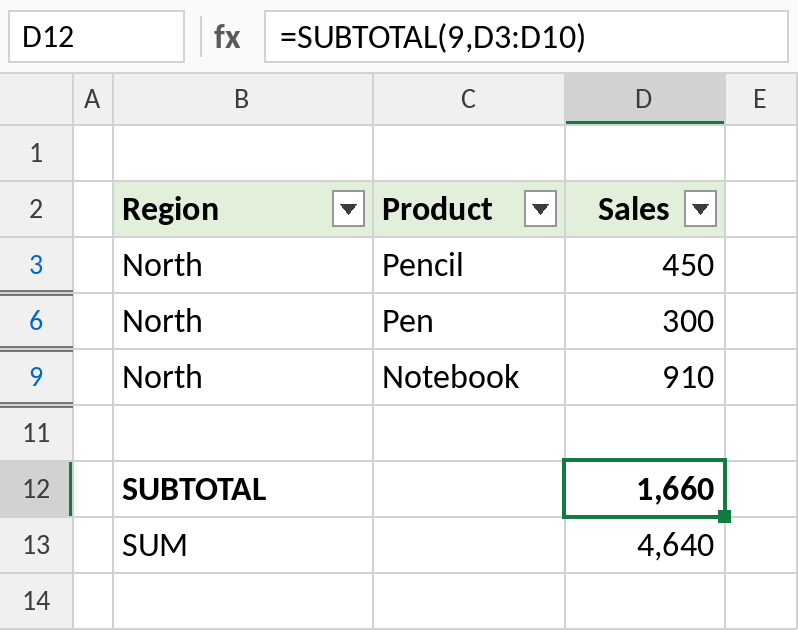Click the Product header cell text
This screenshot has width=798, height=630.
coord(437,209)
